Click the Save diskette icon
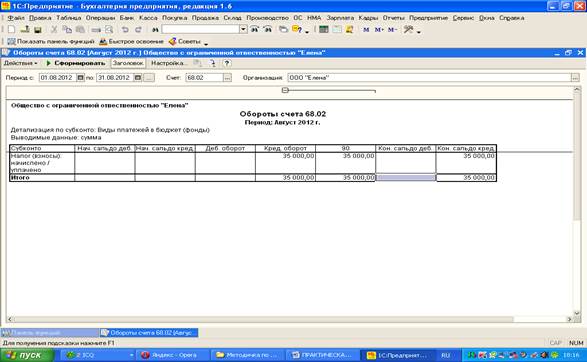The image size is (587, 362). coord(38,30)
